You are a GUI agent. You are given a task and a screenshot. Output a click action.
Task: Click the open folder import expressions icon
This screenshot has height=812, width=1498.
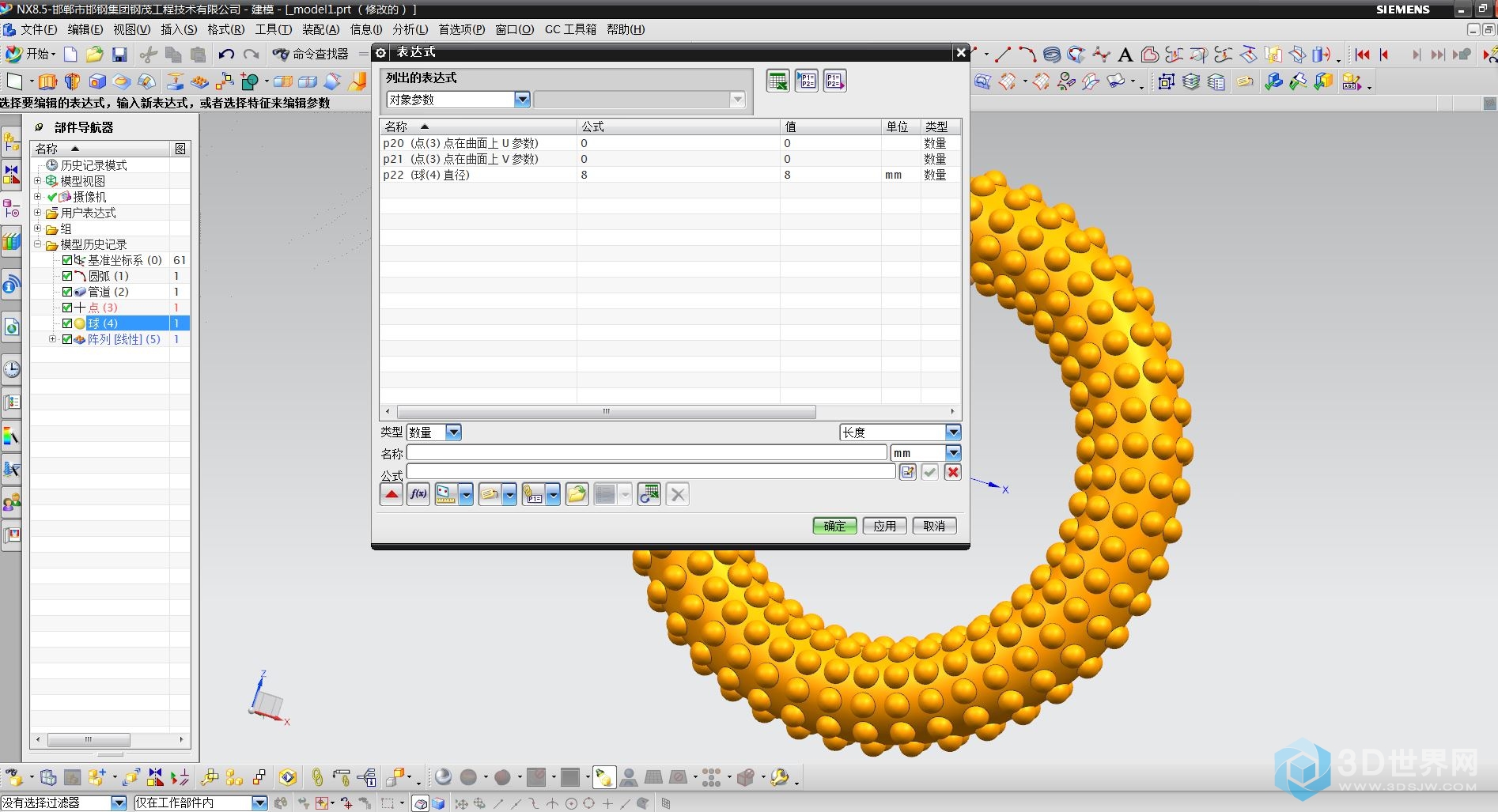577,494
